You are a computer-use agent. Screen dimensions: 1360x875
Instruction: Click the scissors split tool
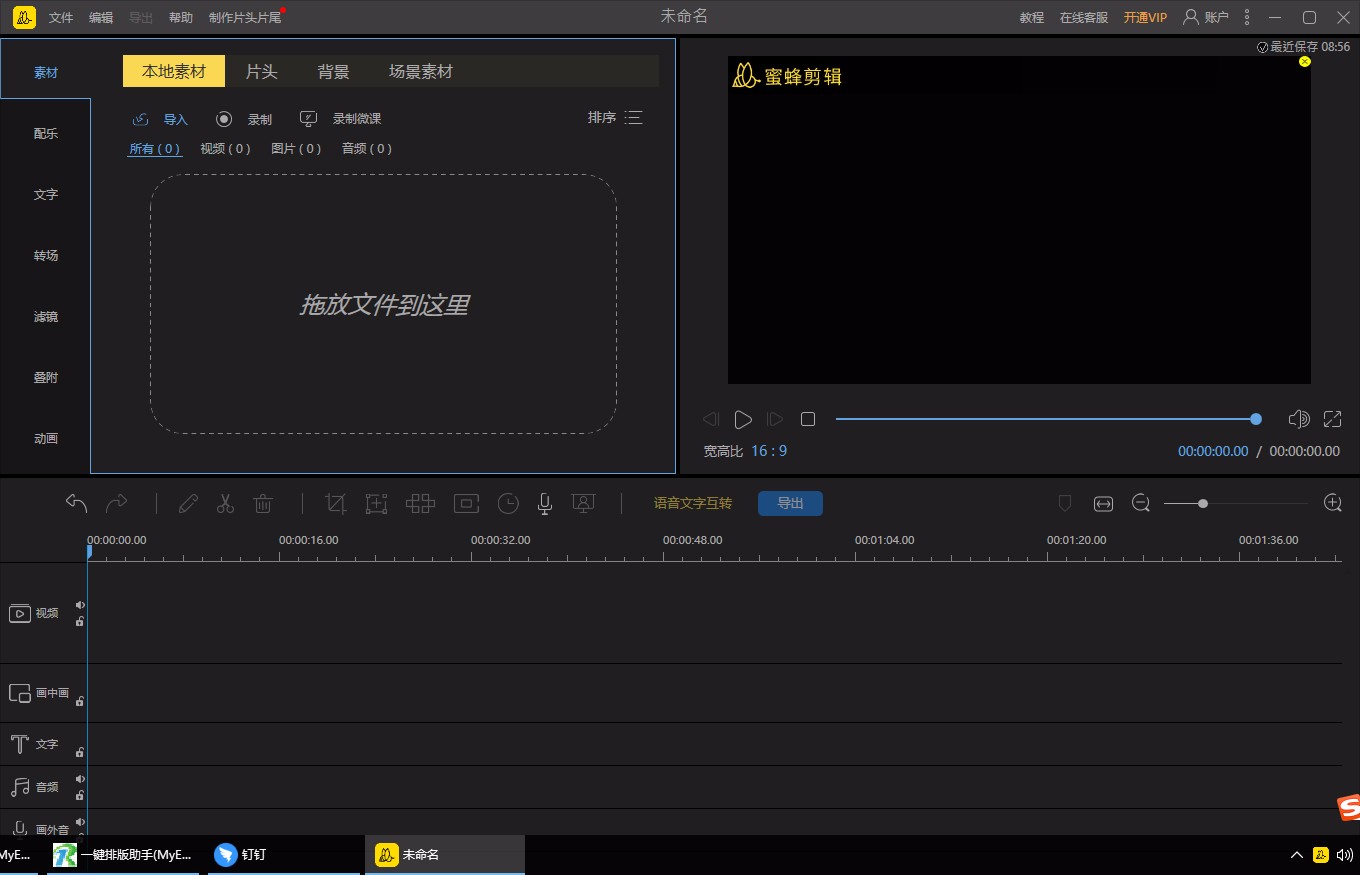225,503
